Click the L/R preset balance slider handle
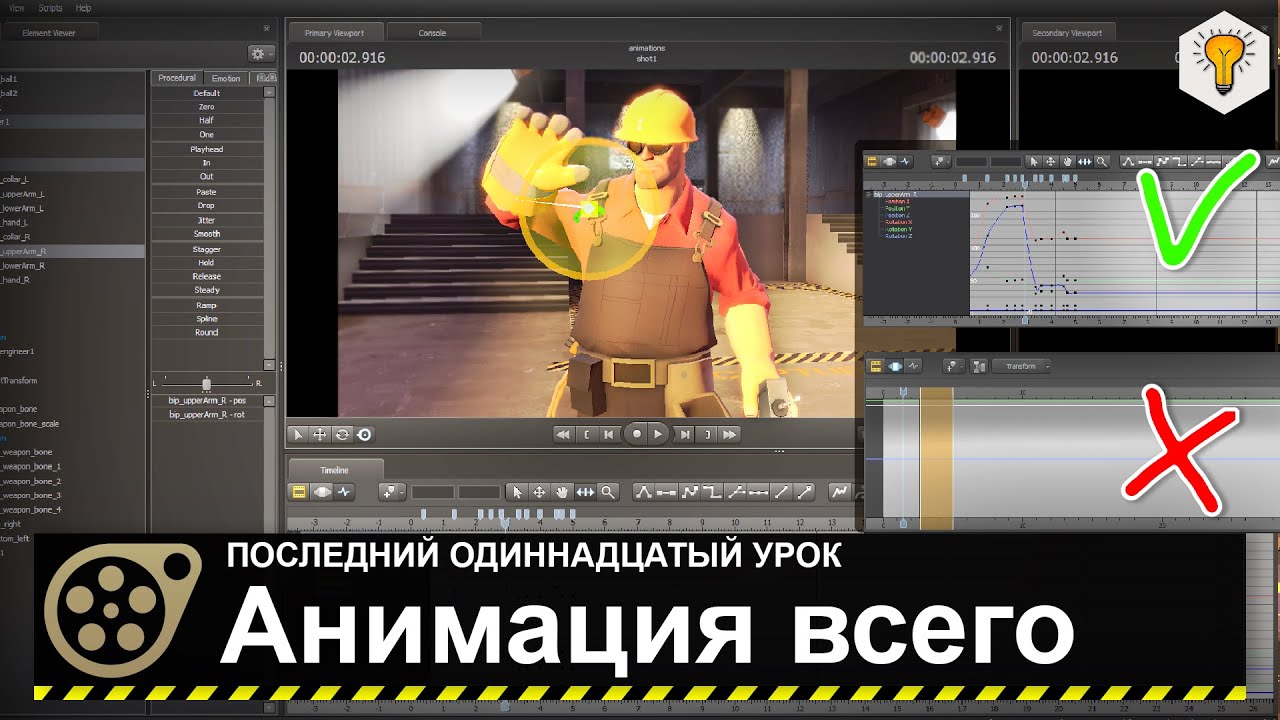Viewport: 1280px width, 720px height. [206, 384]
